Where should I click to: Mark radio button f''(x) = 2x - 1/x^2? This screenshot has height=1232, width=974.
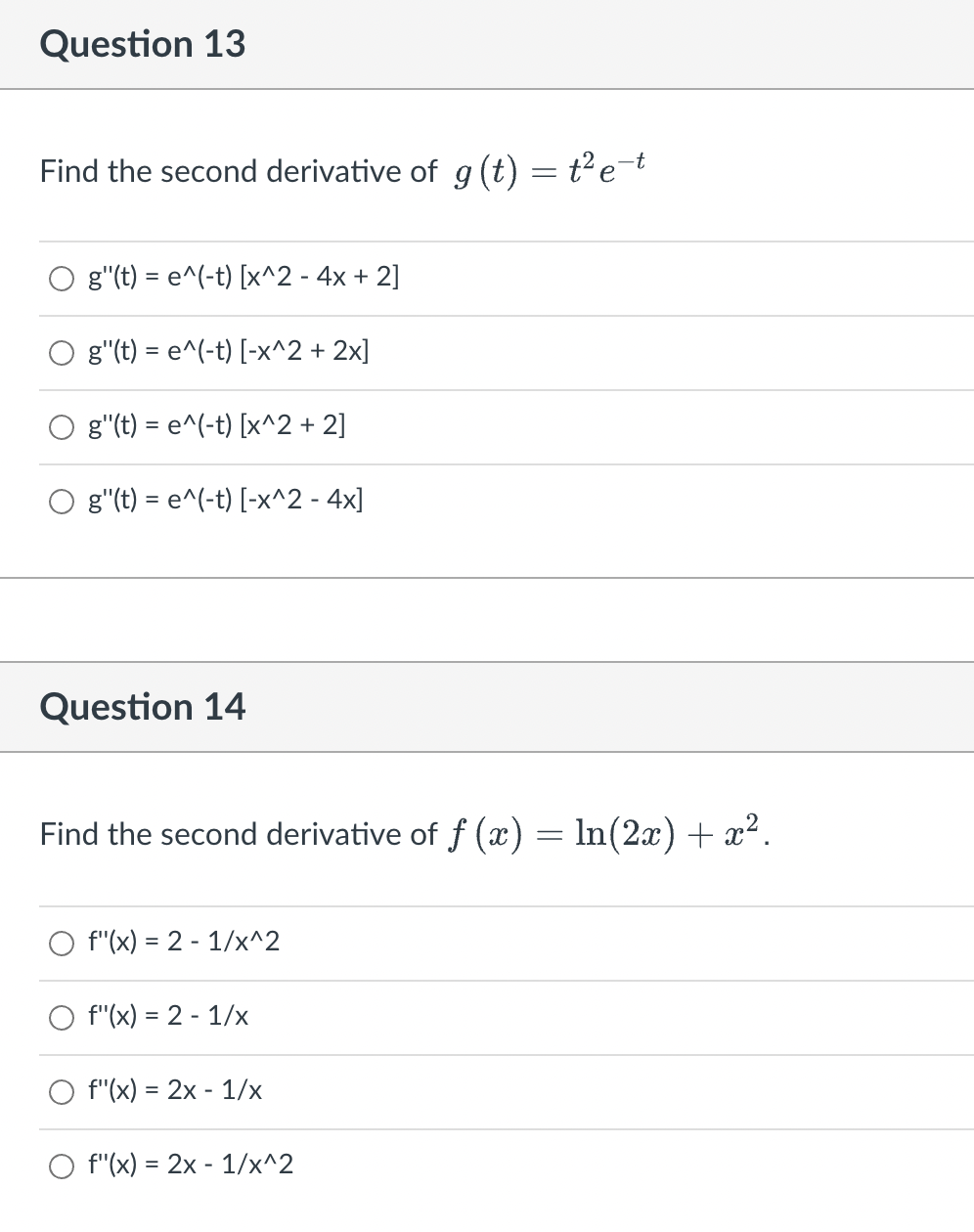pyautogui.click(x=62, y=1166)
